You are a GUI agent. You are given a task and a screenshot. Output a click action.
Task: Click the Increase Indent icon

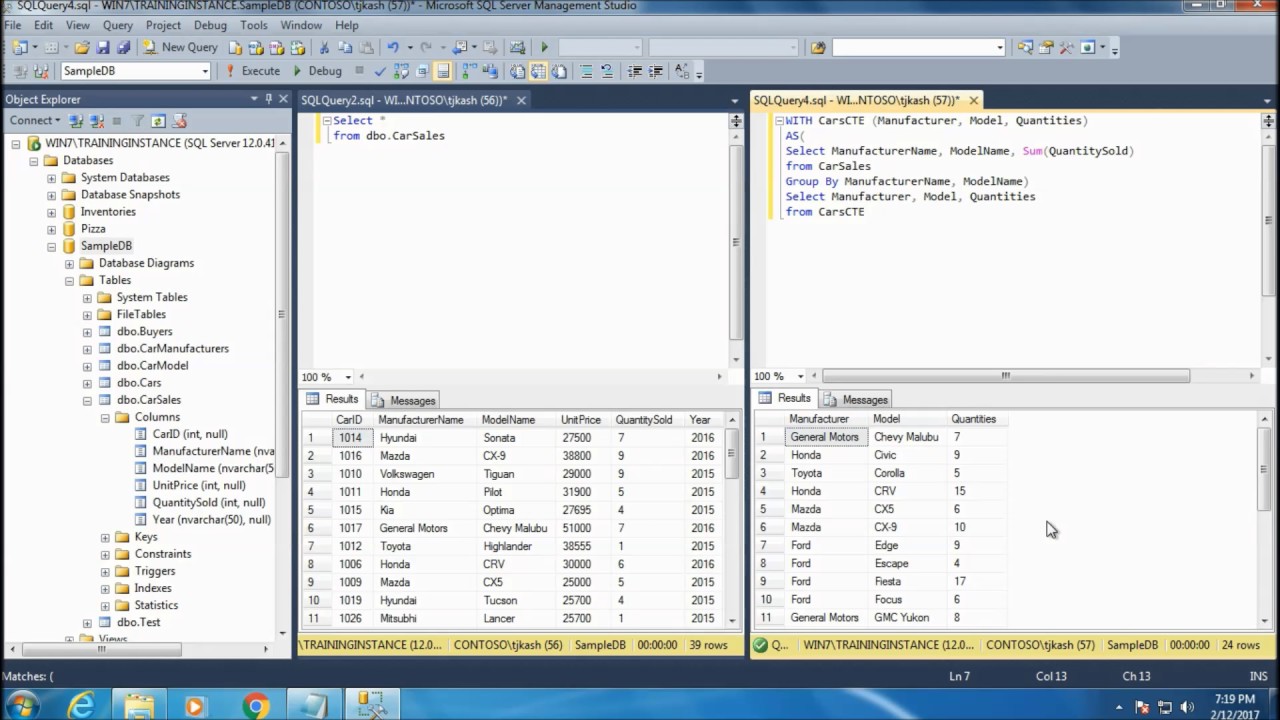[x=656, y=71]
